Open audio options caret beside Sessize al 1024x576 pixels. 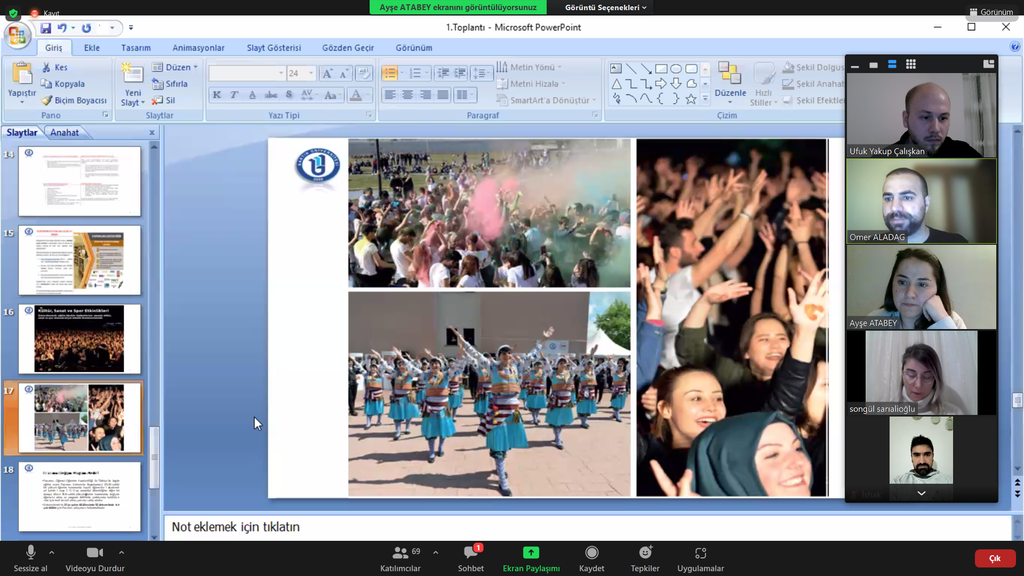point(52,553)
